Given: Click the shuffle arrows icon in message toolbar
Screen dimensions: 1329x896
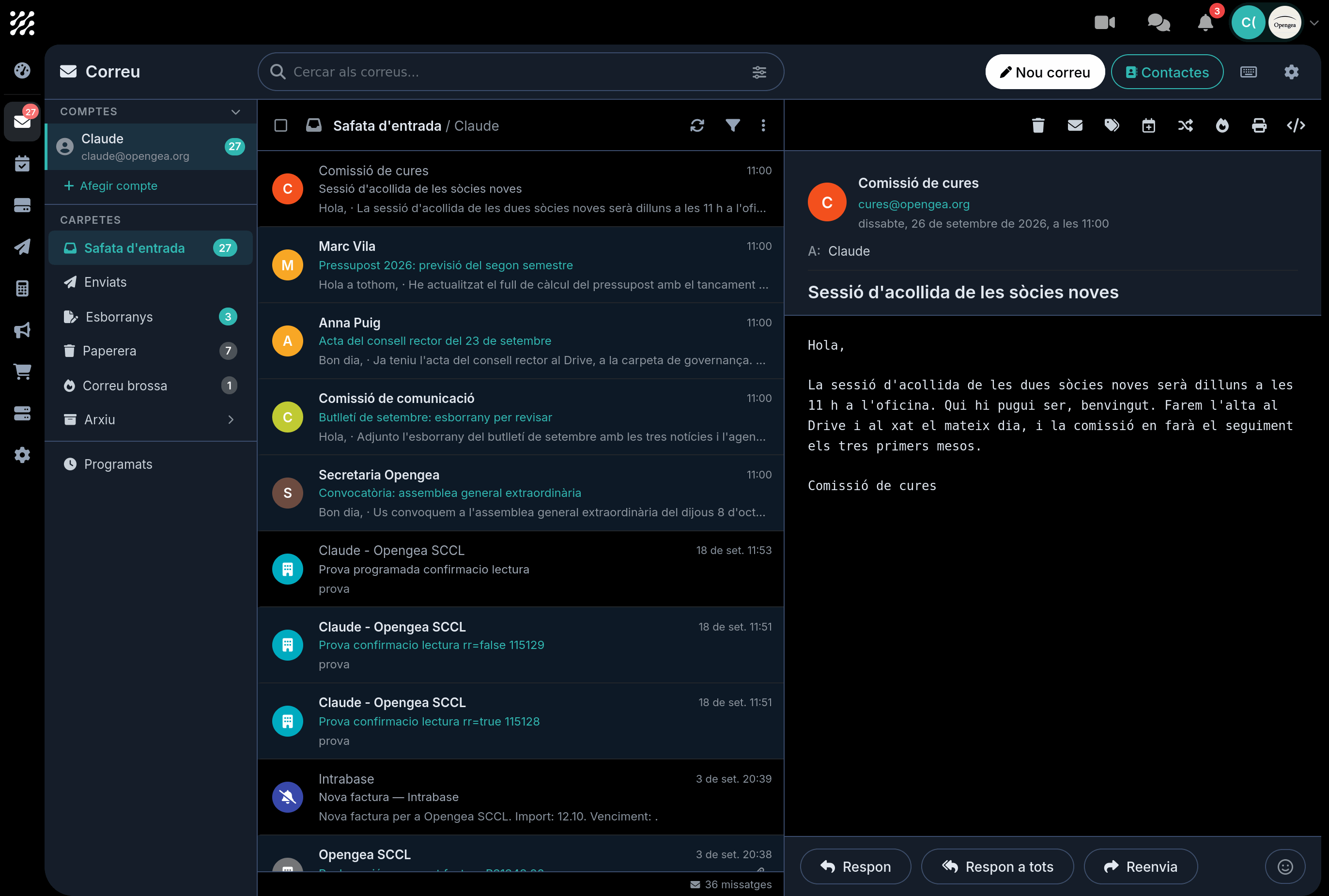Looking at the screenshot, I should pyautogui.click(x=1185, y=125).
